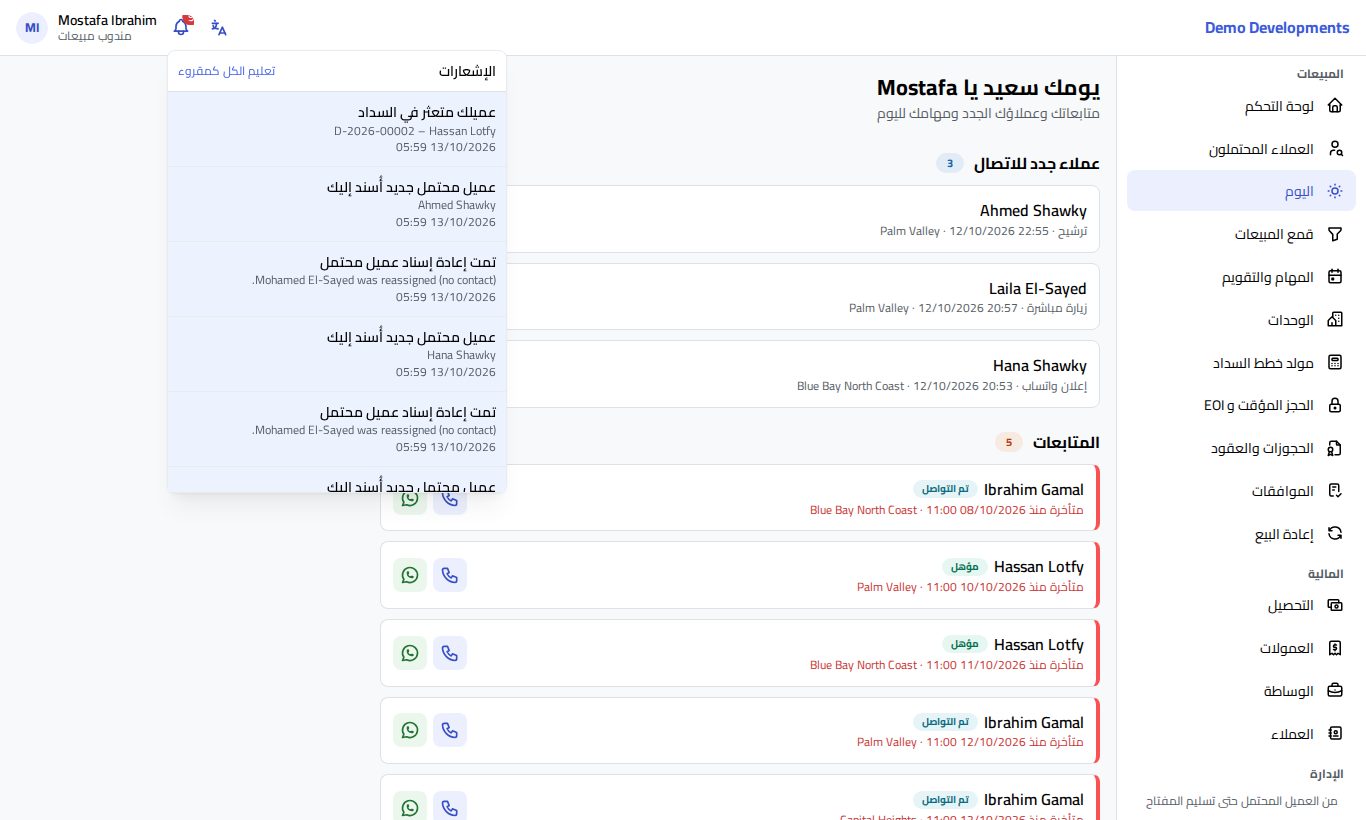Click the lock icon beside الحجز المؤقت و EOI
The image size is (1366, 820).
1334,406
